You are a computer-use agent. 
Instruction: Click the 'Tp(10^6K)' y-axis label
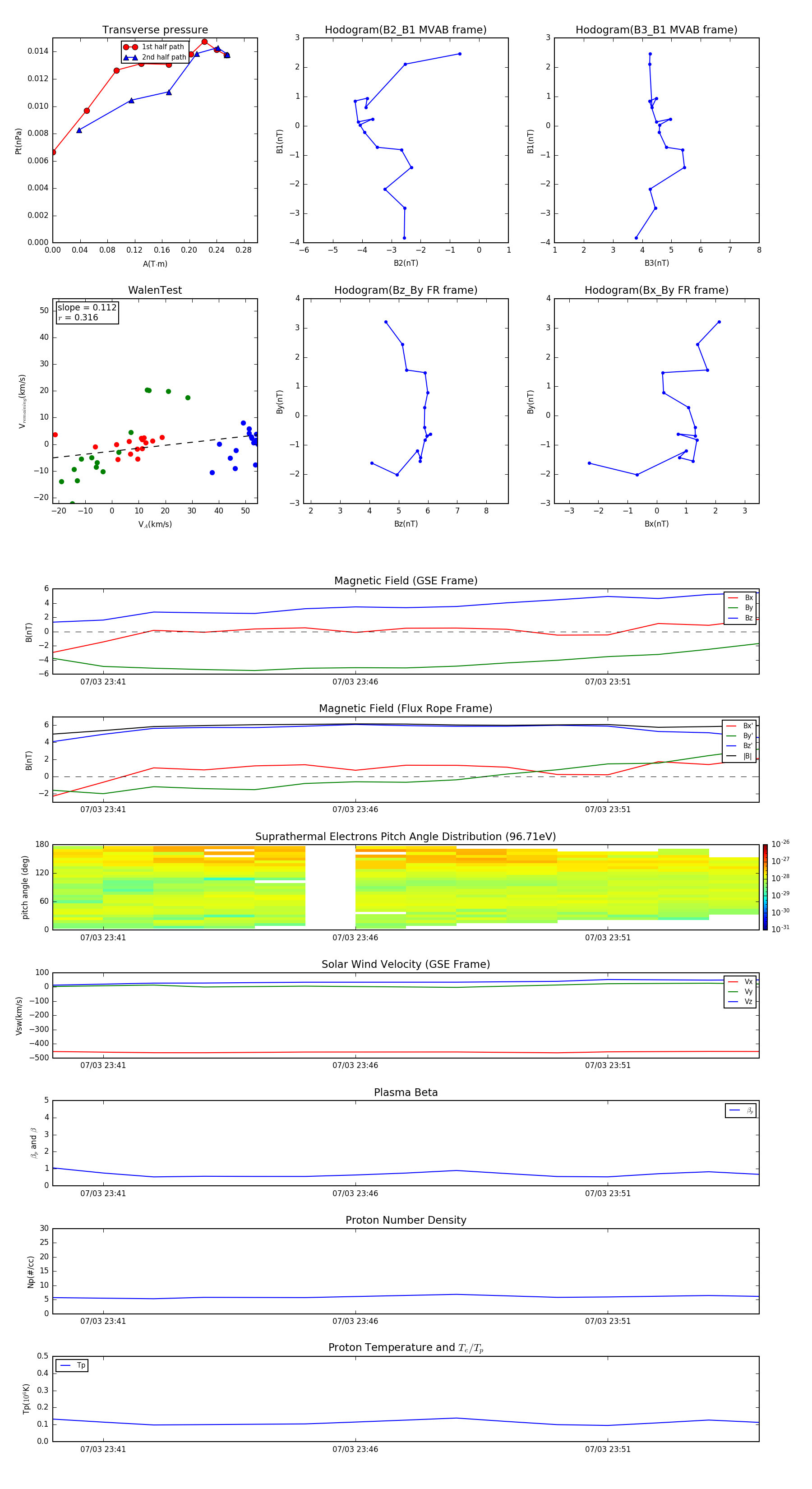26,1399
